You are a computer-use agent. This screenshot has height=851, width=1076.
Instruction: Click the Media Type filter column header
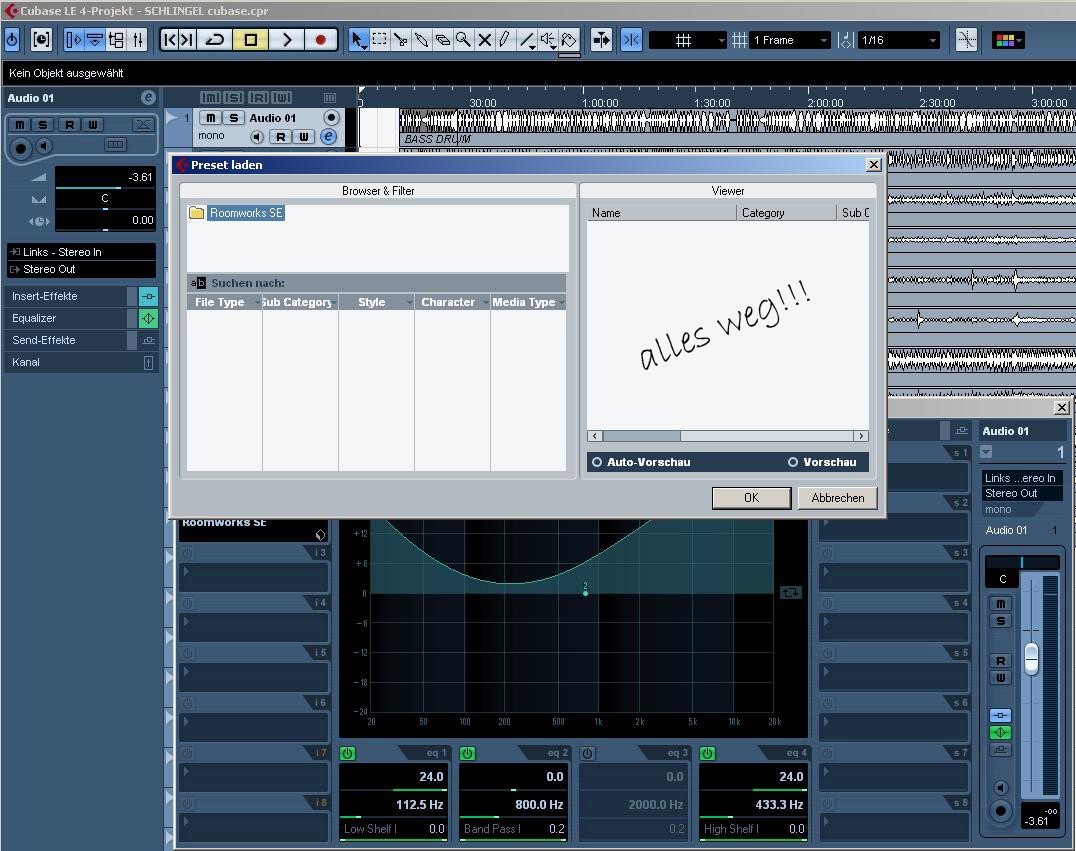[x=528, y=303]
